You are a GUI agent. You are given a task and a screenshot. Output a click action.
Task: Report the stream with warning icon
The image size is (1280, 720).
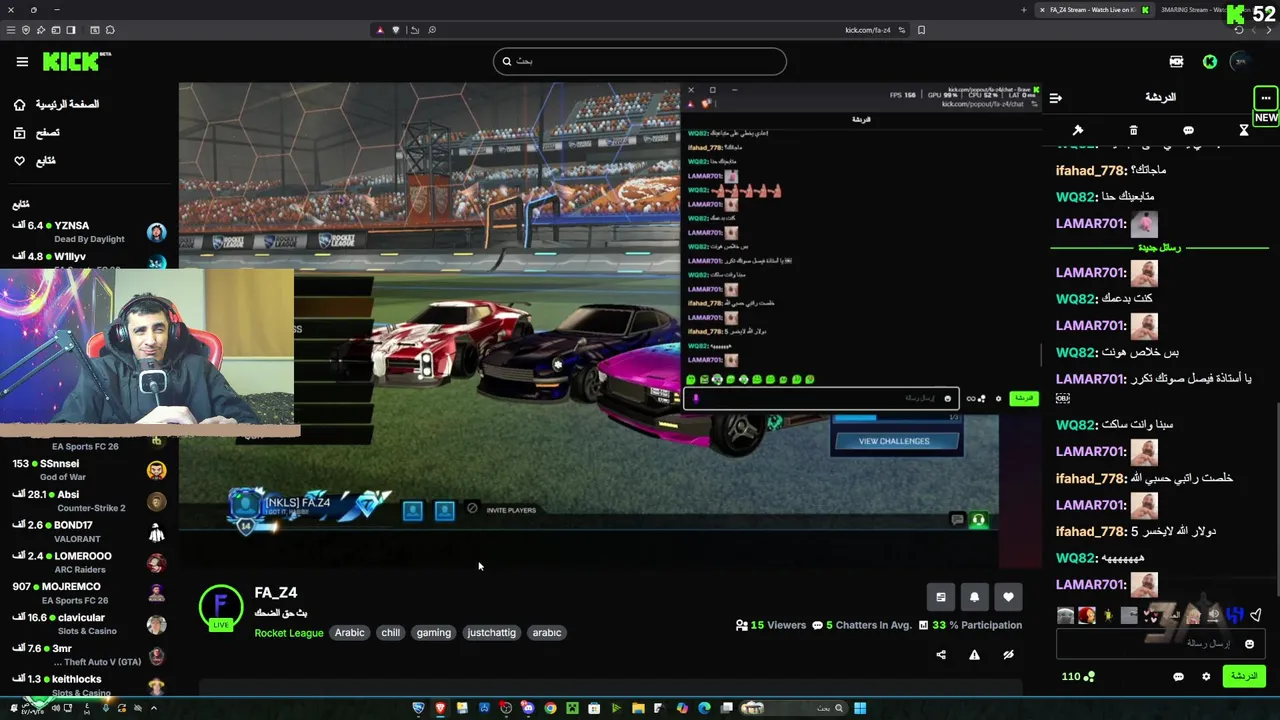click(x=974, y=655)
